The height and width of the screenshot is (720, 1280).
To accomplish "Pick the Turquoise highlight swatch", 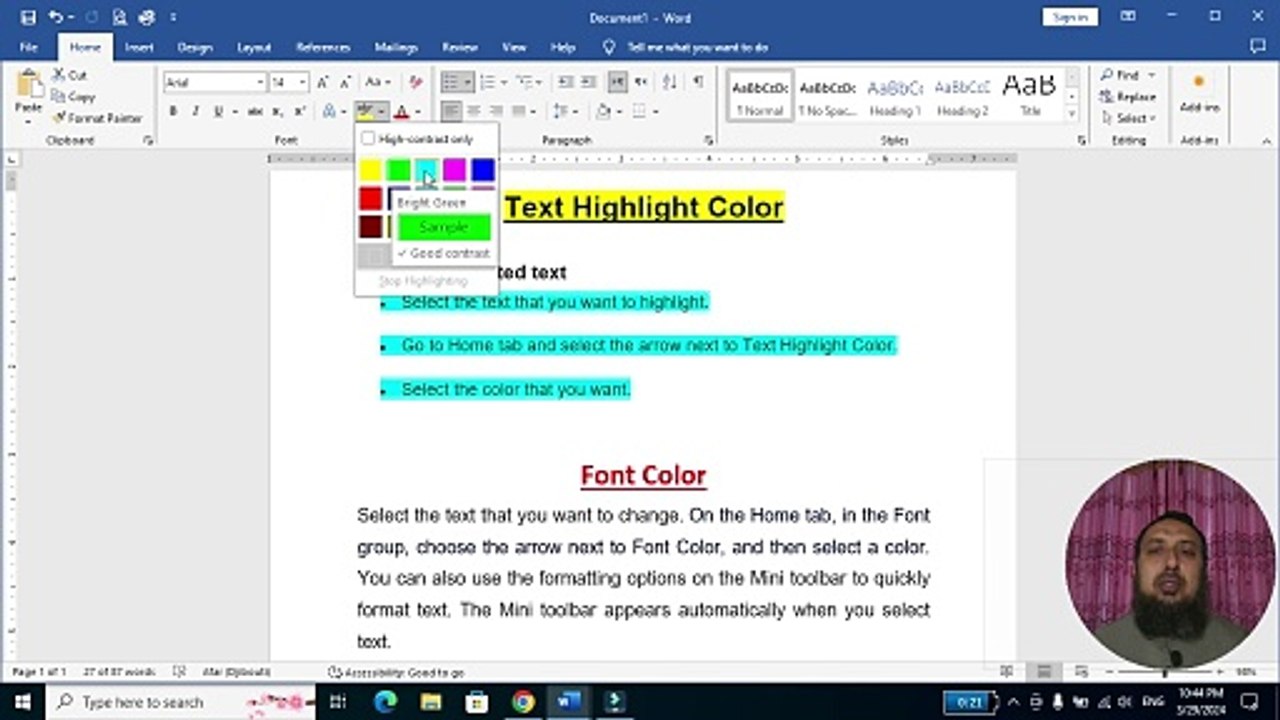I will click(x=427, y=170).
